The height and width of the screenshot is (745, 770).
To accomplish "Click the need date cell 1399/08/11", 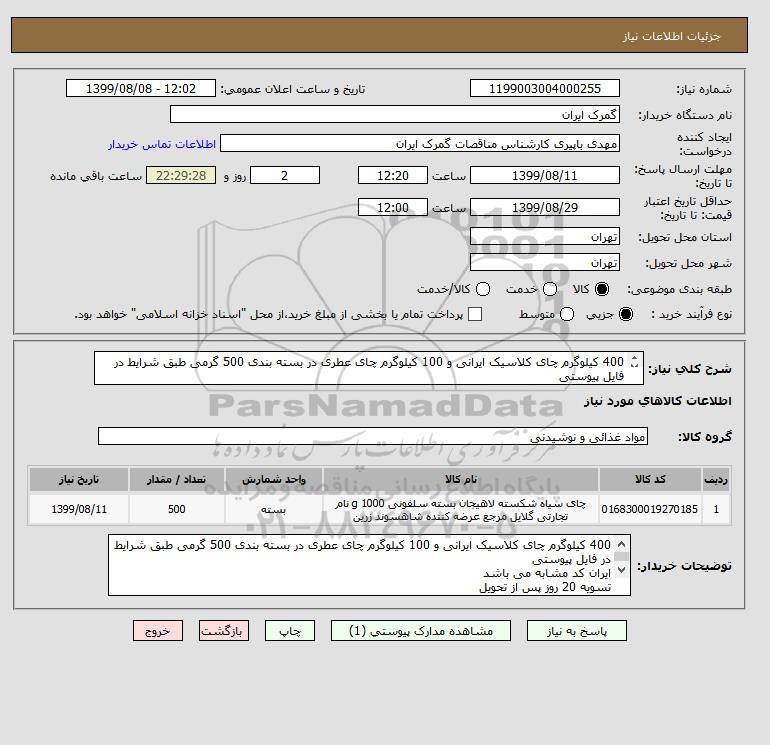I will 79,509.
